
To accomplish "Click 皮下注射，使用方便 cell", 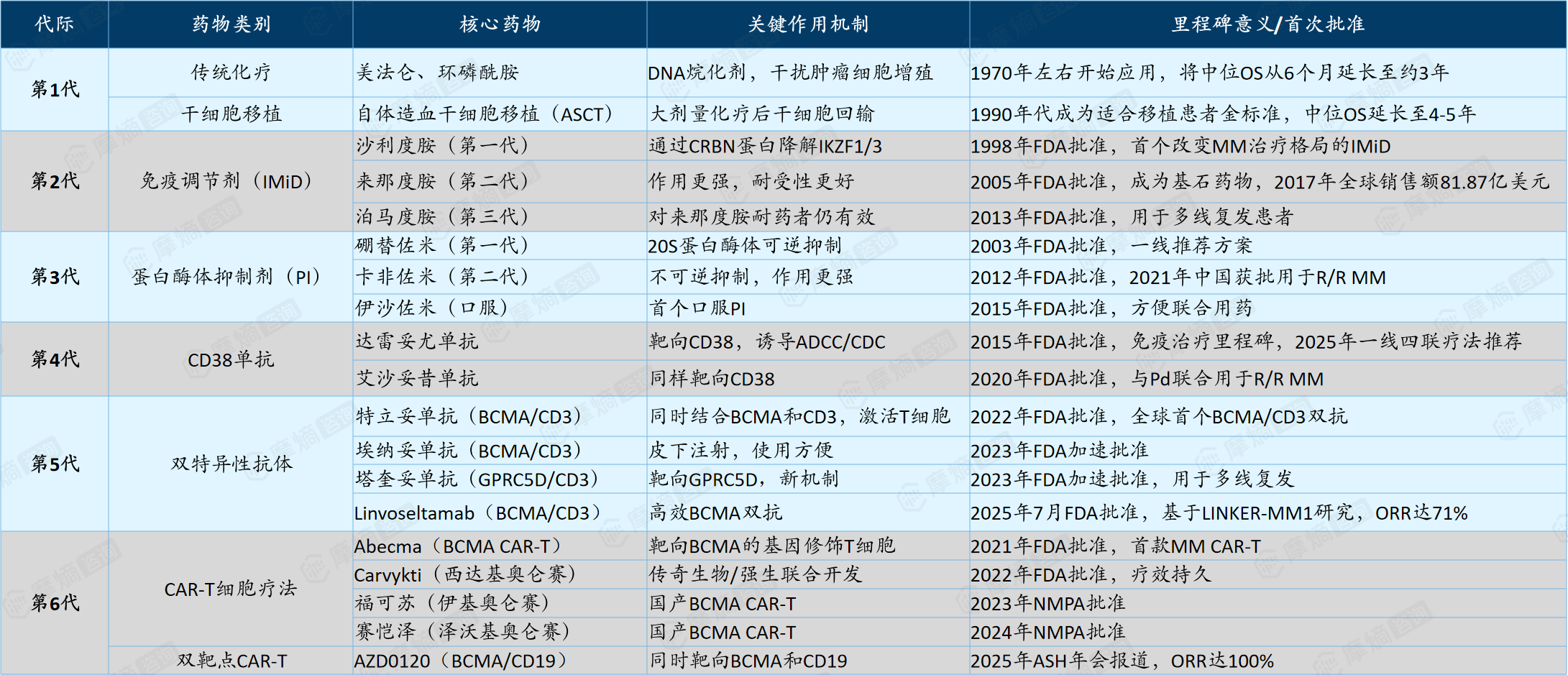I will click(808, 450).
